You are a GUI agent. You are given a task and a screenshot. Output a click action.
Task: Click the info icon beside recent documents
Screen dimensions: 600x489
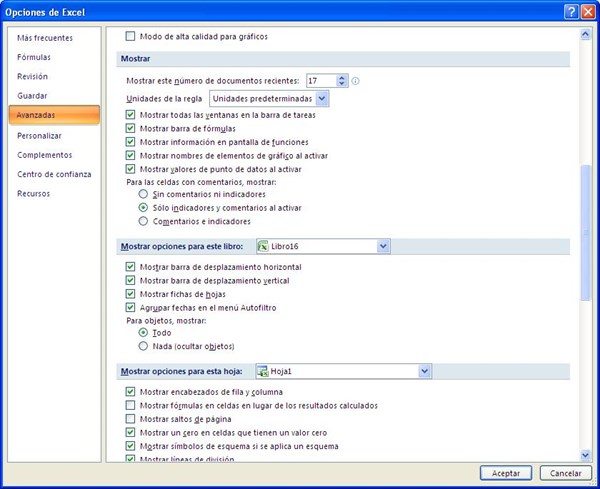pos(355,81)
